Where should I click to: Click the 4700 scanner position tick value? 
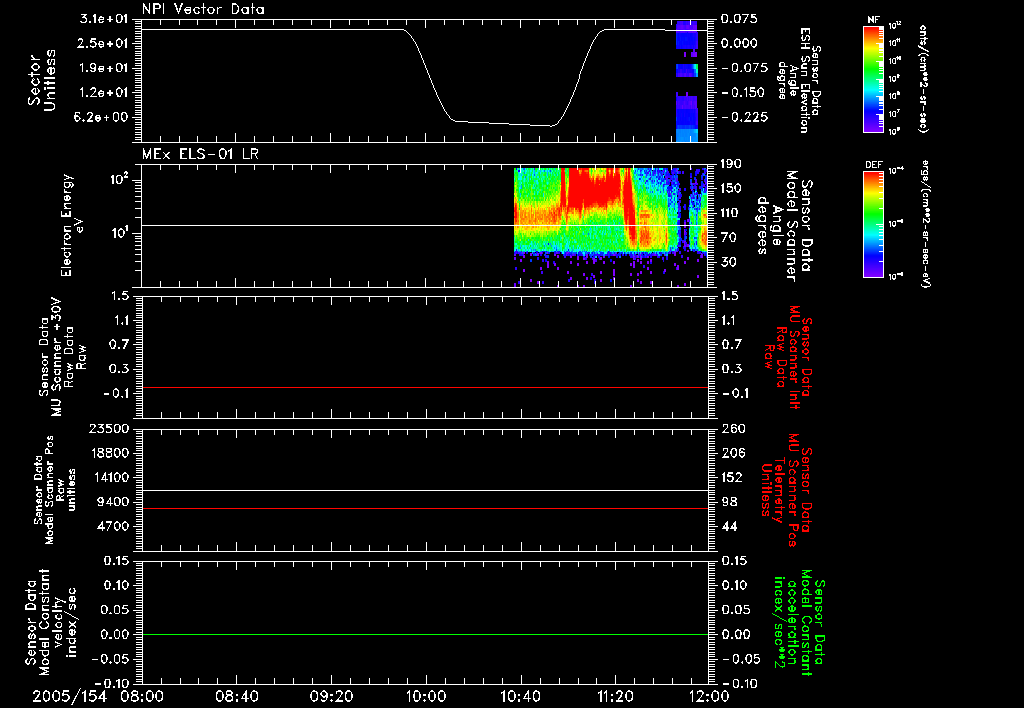(x=114, y=526)
